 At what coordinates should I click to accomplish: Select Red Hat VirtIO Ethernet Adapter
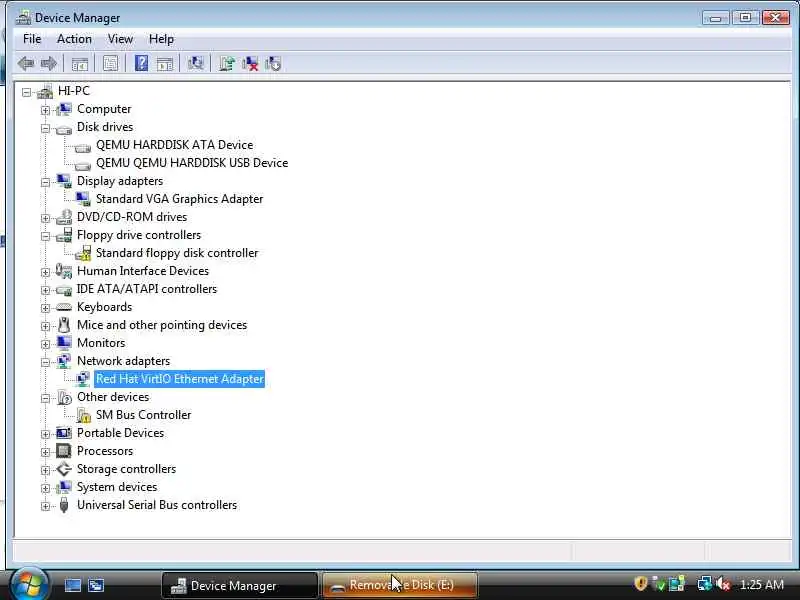[180, 379]
